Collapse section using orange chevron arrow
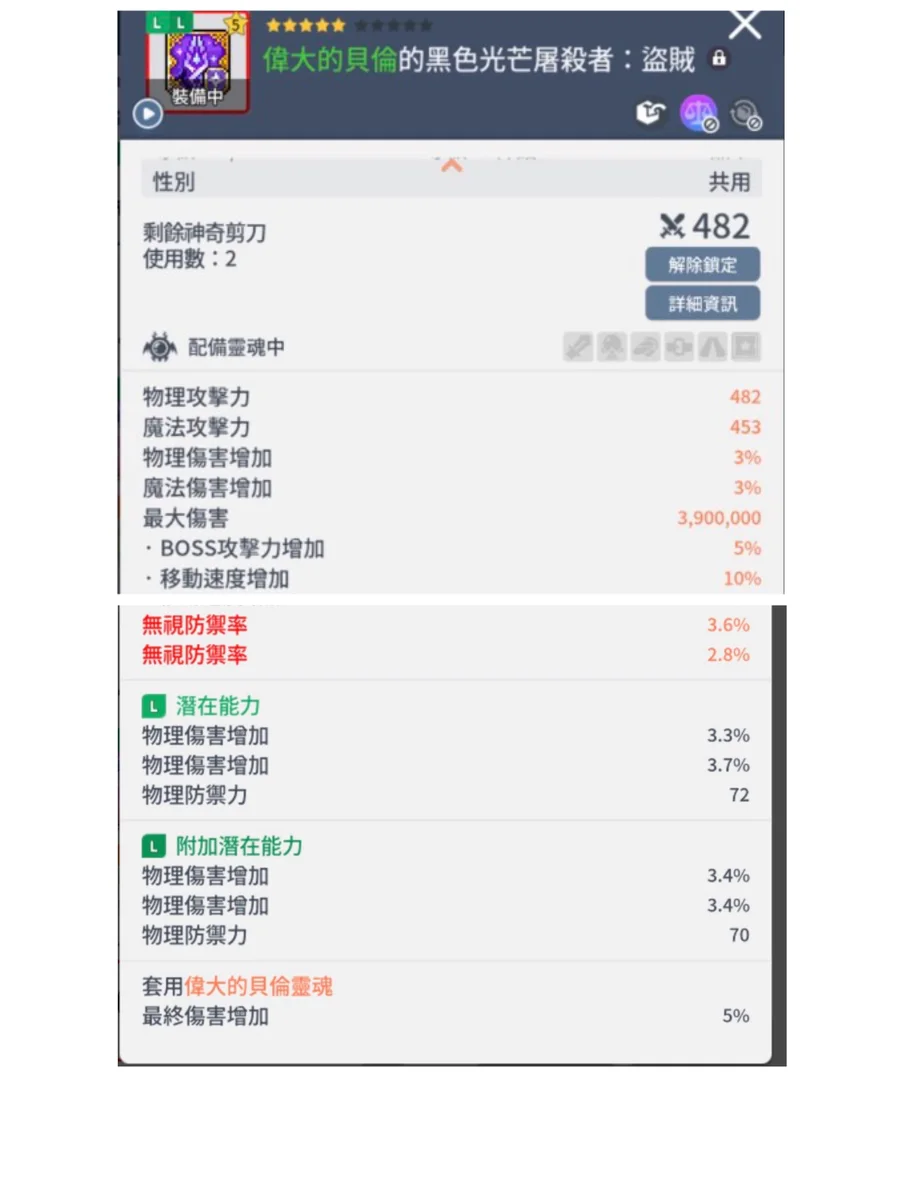 click(452, 165)
